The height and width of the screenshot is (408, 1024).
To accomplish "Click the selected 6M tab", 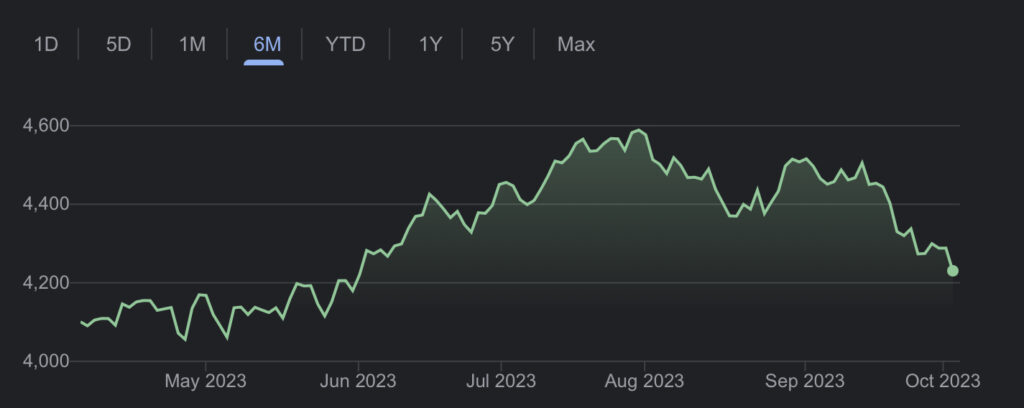I will [264, 44].
